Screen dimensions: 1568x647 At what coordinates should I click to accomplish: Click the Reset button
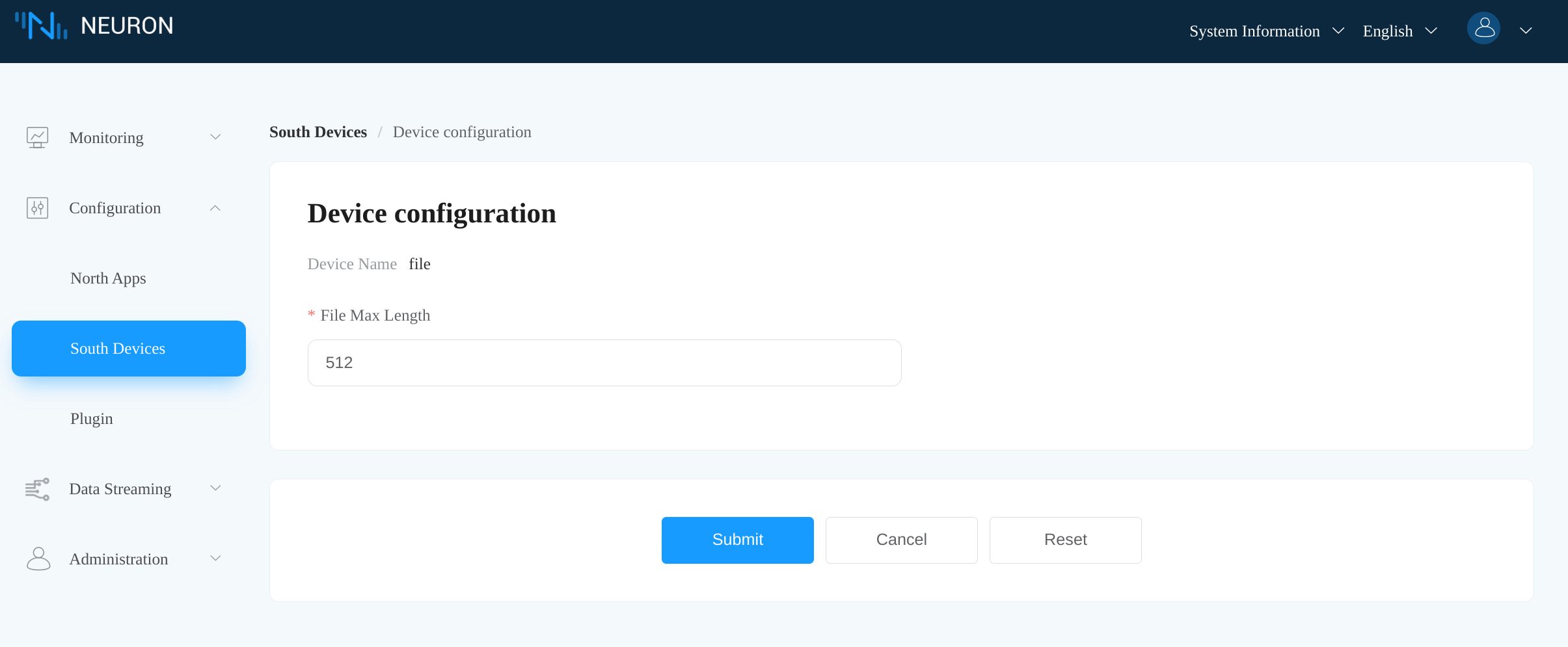click(x=1065, y=540)
